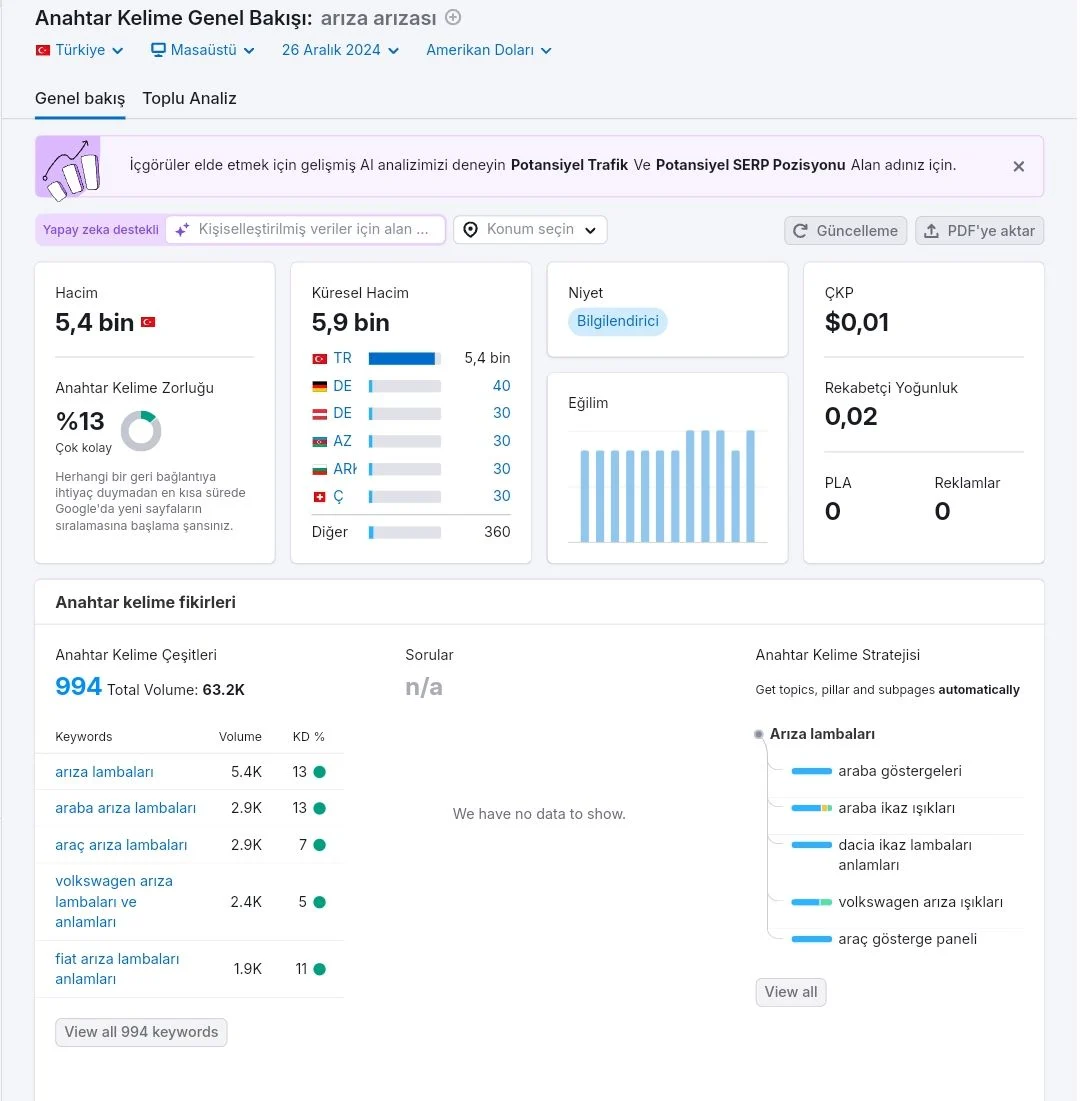Image resolution: width=1080 pixels, height=1101 pixels.
Task: Expand the 26 Aralık 2024 date selector
Action: pyautogui.click(x=341, y=50)
